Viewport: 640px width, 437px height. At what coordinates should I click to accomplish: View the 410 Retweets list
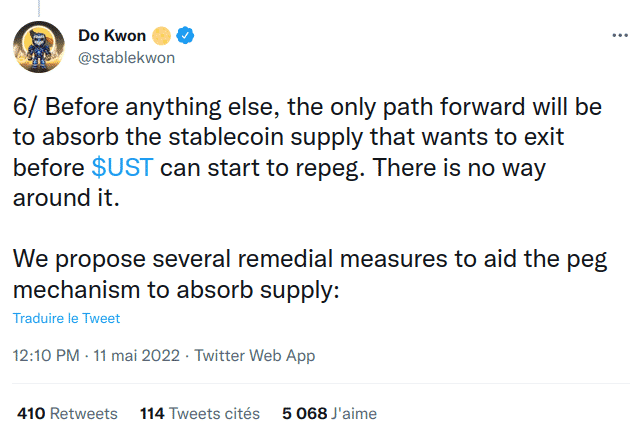[x=67, y=414]
